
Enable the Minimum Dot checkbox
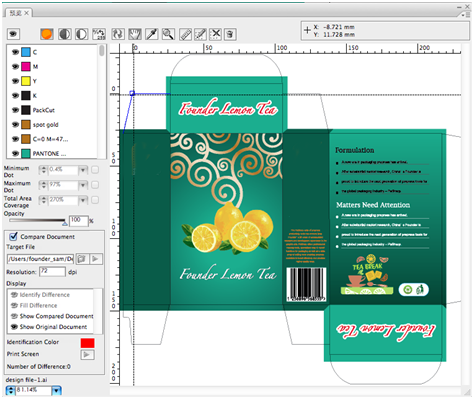(95, 170)
